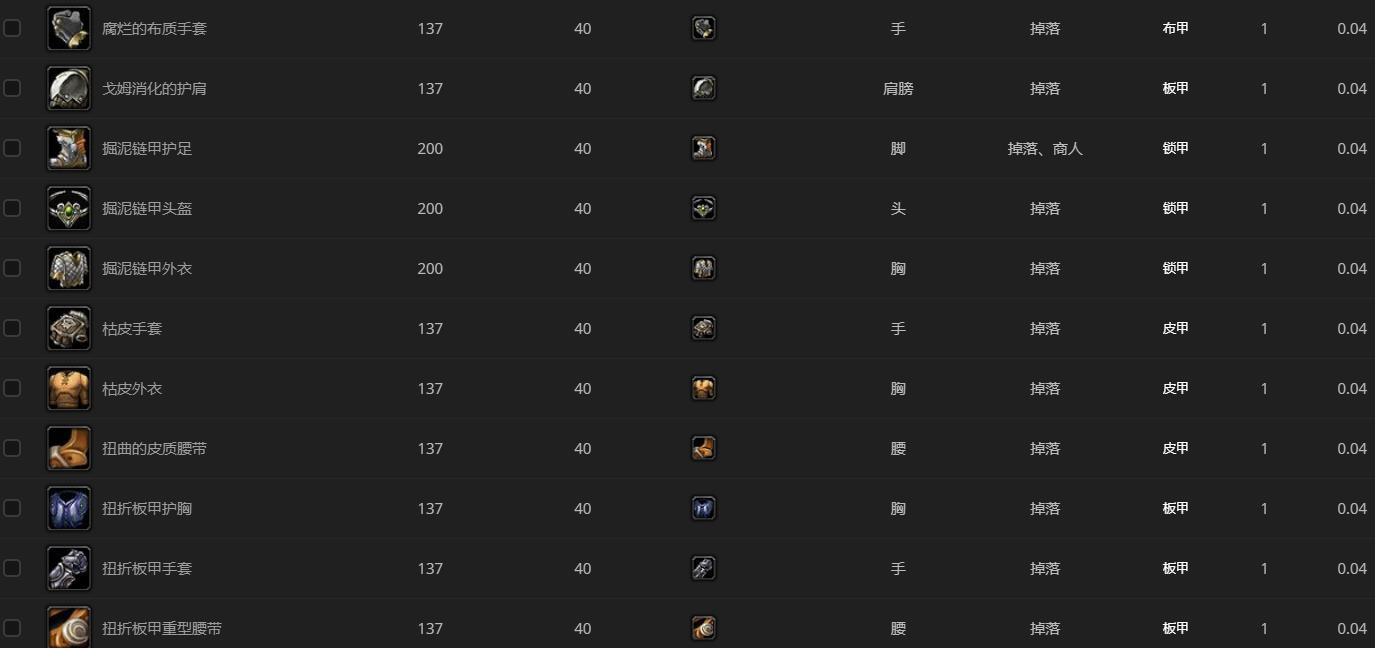
Task: Click the small appearance icon for 掘泥链甲外衣
Action: coord(703,268)
